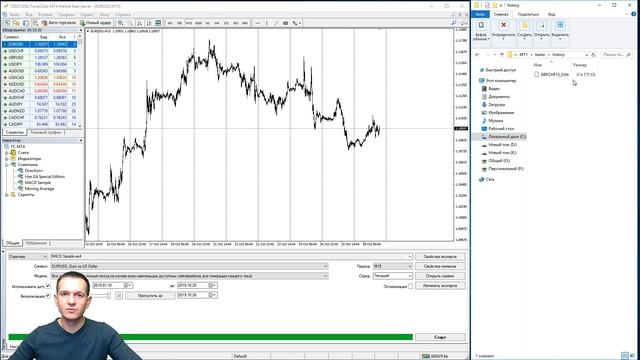Click the trendline drawing tool icon
This screenshot has height=360, width=640.
(276, 23)
